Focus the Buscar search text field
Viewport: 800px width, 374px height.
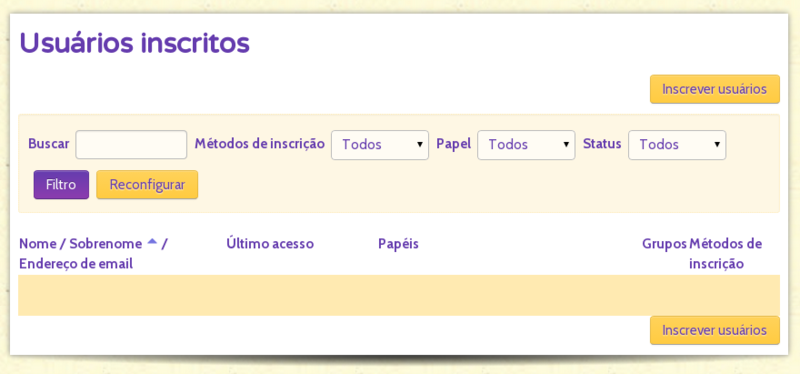(x=131, y=144)
